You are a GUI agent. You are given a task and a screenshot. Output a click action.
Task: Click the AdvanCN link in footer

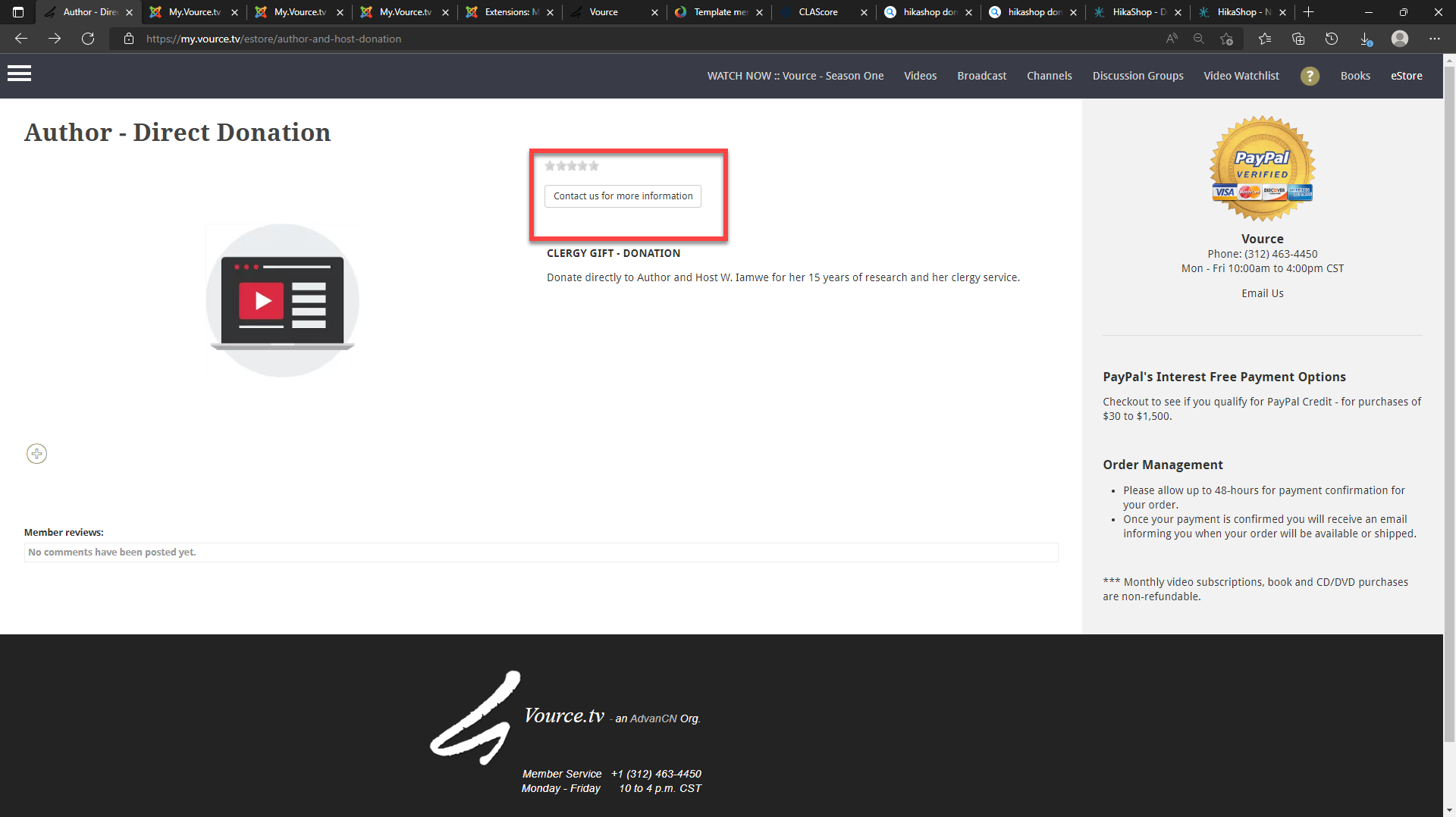653,718
